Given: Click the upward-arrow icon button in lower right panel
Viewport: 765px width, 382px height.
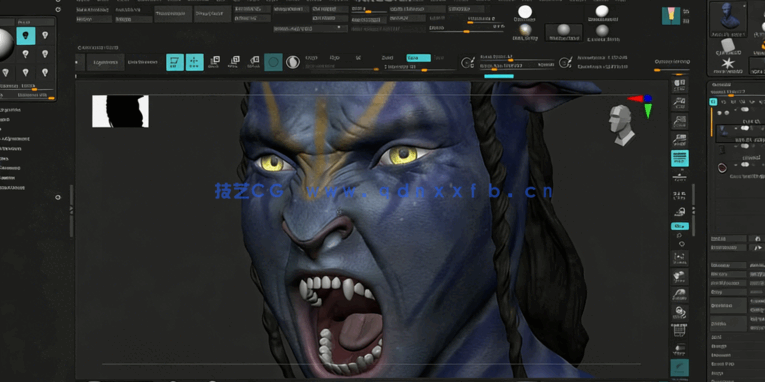Looking at the screenshot, I should 757,248.
